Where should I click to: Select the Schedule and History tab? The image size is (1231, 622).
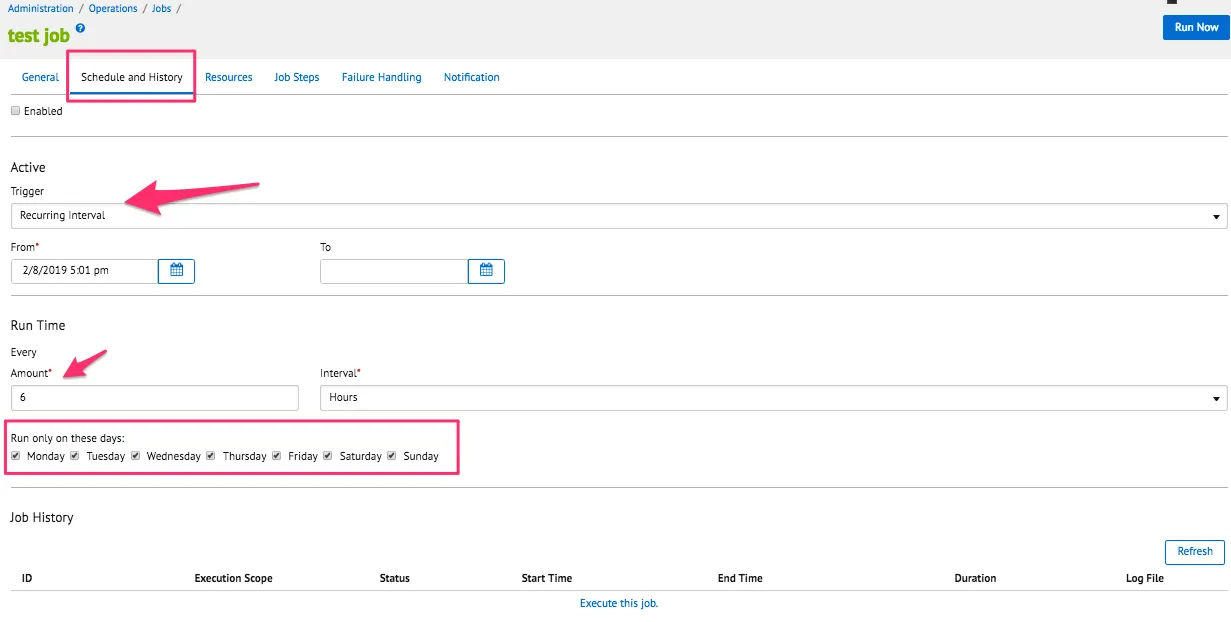[x=132, y=77]
